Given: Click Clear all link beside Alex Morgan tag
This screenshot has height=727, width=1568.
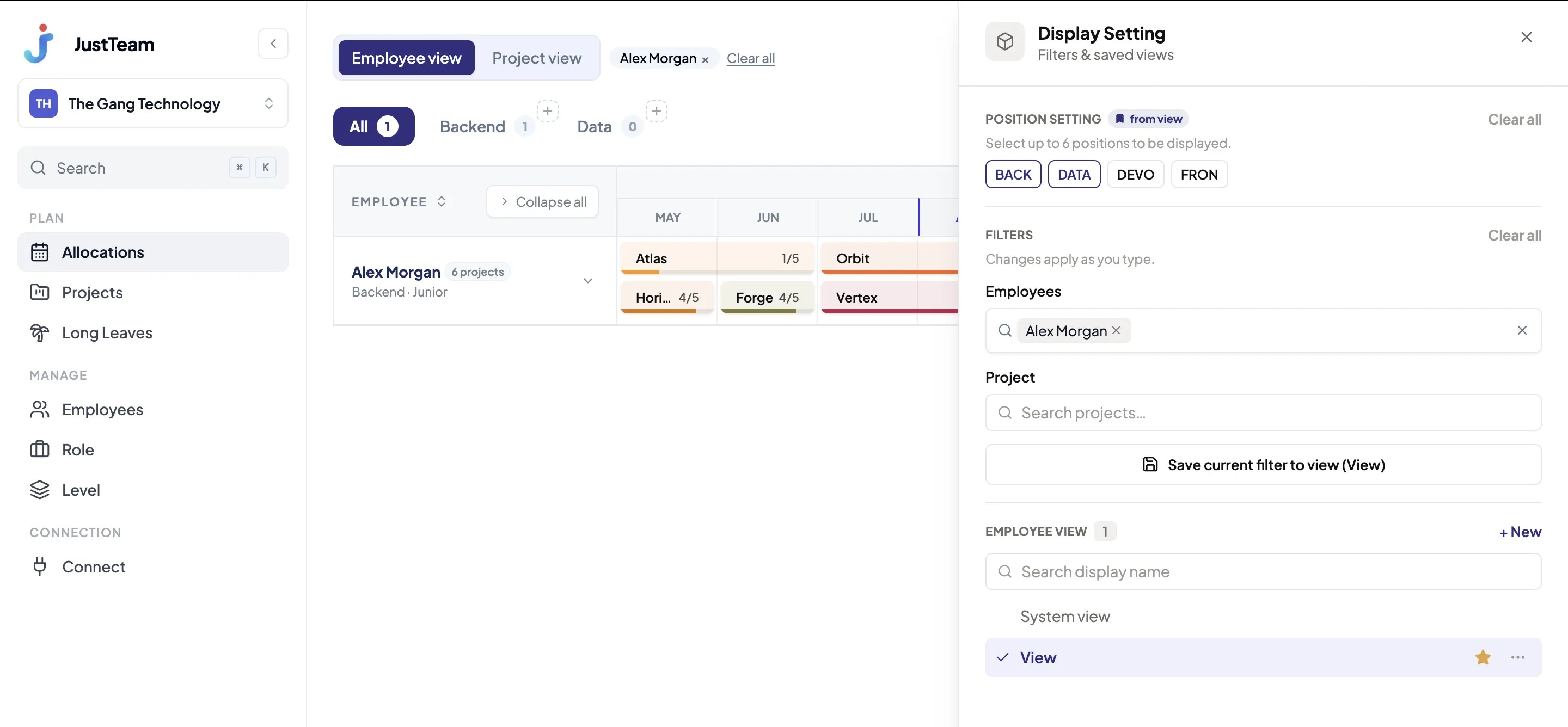Looking at the screenshot, I should 751,58.
